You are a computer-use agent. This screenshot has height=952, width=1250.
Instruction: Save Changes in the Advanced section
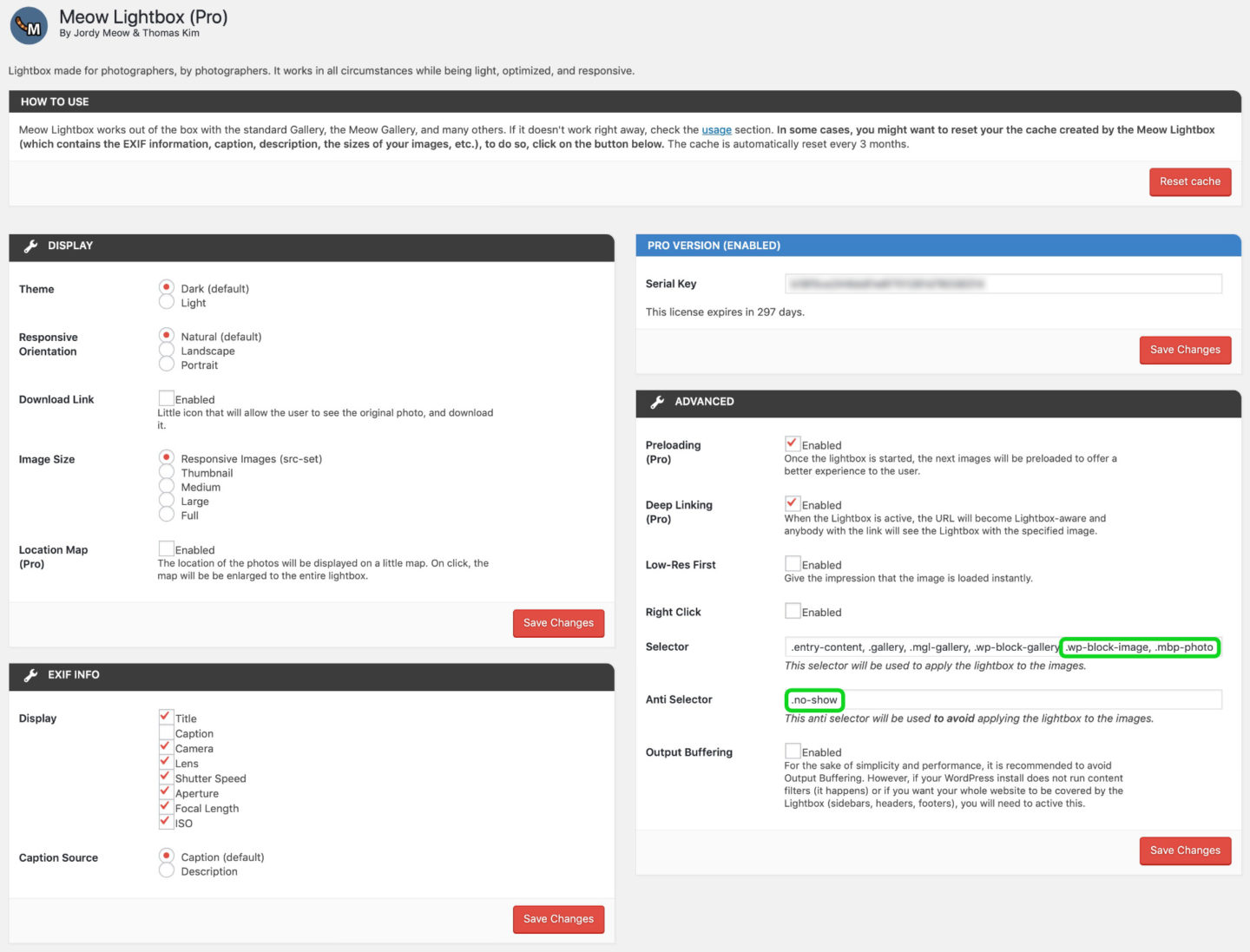pos(1184,850)
